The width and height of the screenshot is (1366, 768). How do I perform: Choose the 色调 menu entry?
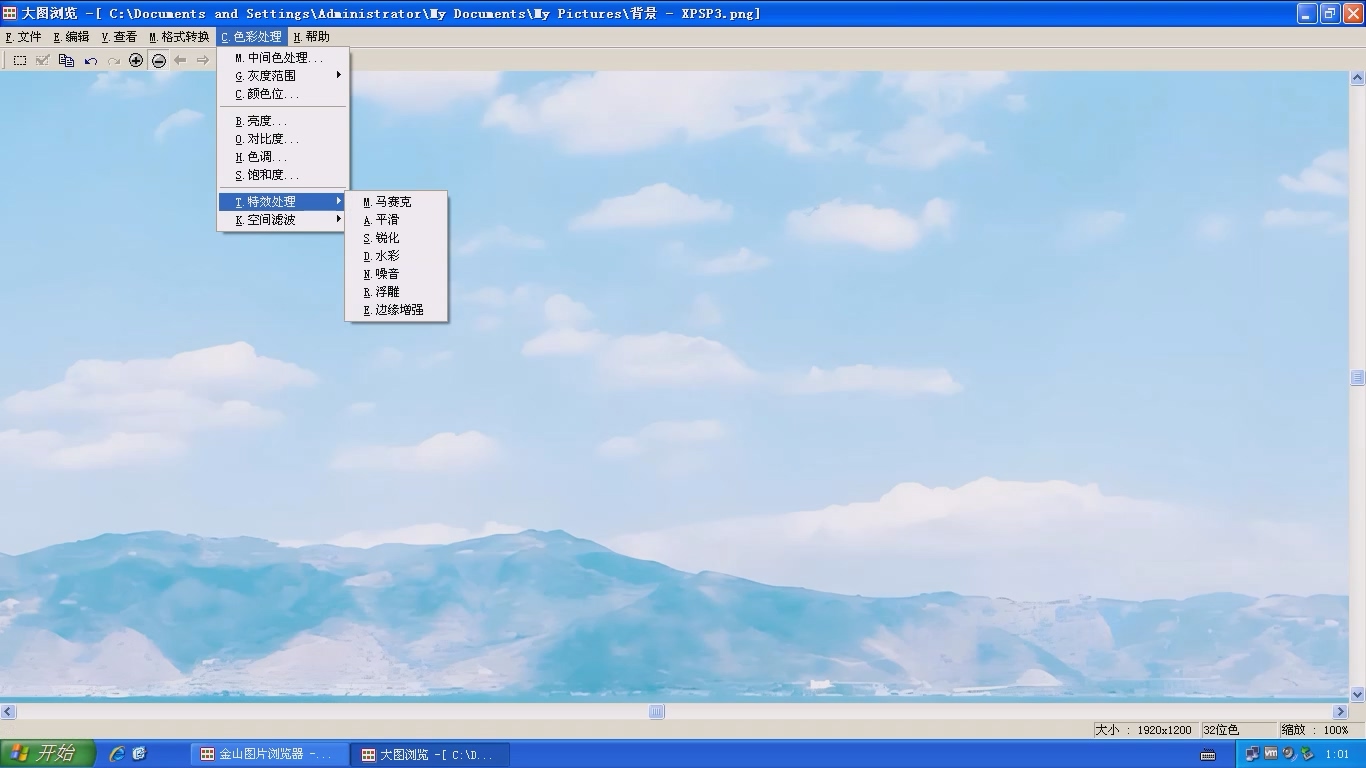click(283, 157)
